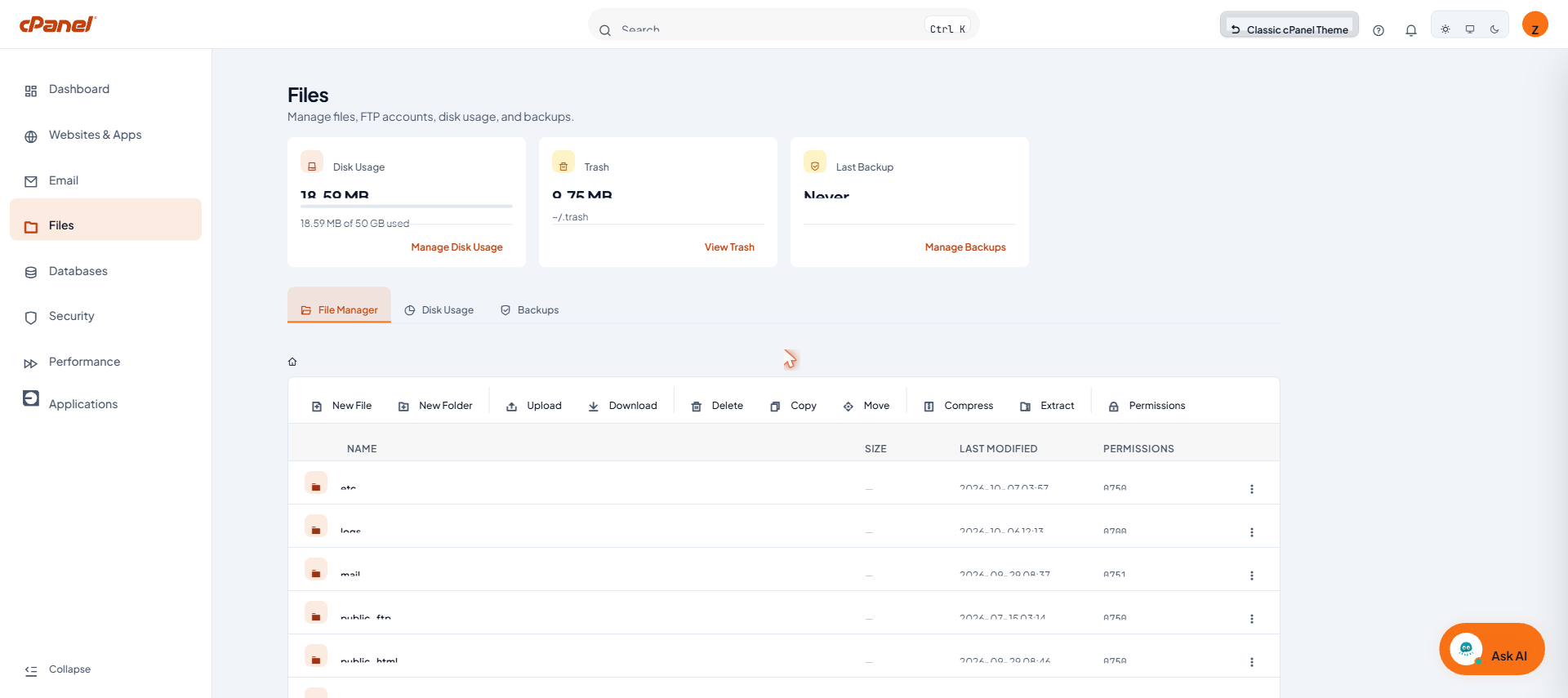This screenshot has height=698, width=1568.
Task: Click the Classic cPanel Theme button
Action: point(1290,29)
